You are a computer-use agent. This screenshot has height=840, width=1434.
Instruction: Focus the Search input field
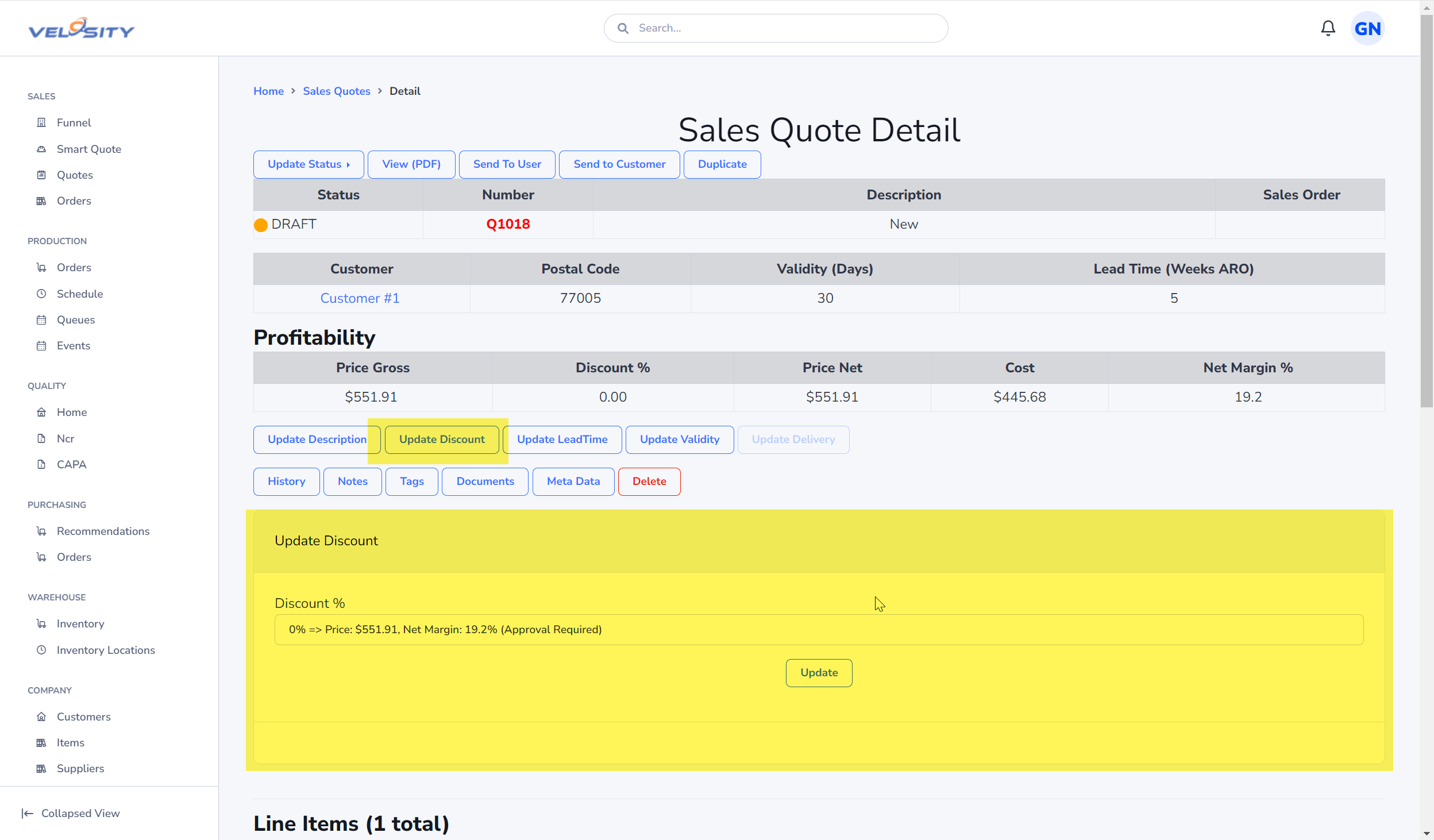pyautogui.click(x=776, y=28)
